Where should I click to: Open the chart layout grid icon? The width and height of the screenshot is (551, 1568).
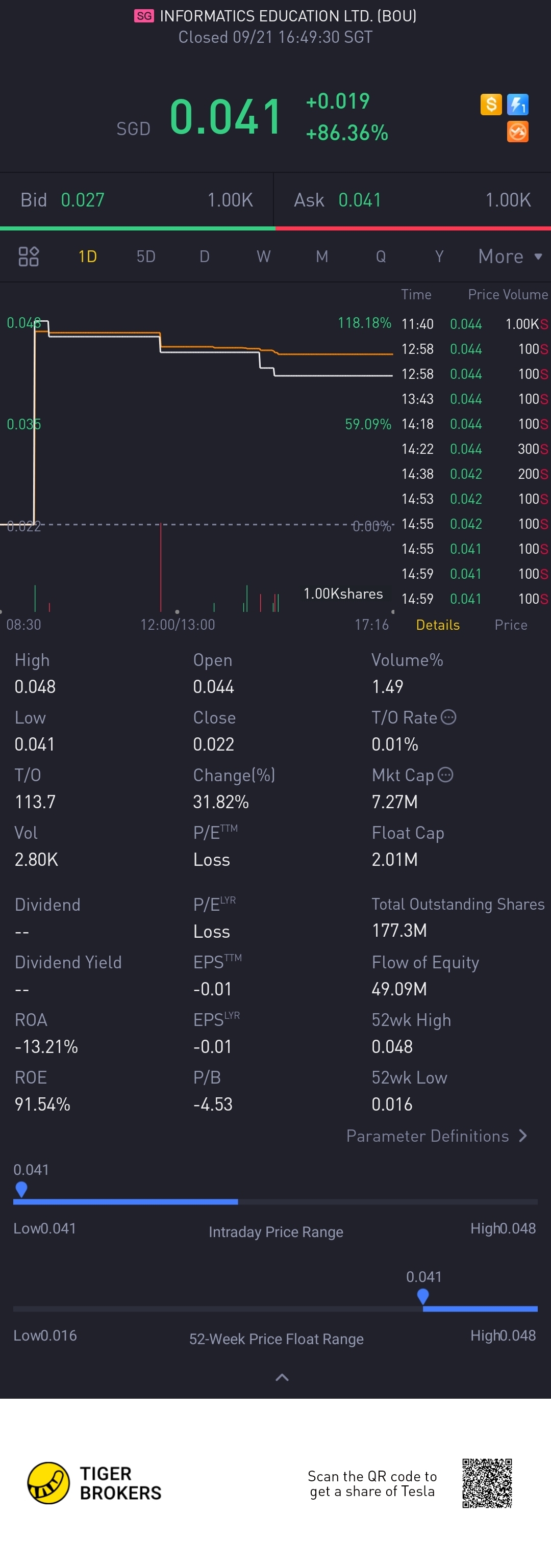coord(29,256)
